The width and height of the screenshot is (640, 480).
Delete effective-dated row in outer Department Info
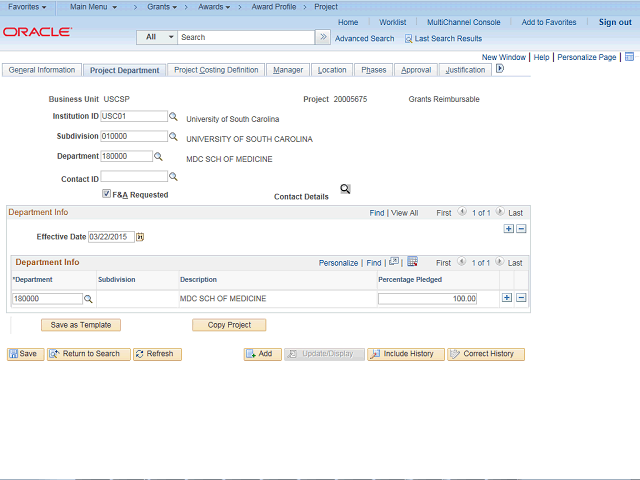[x=521, y=229]
